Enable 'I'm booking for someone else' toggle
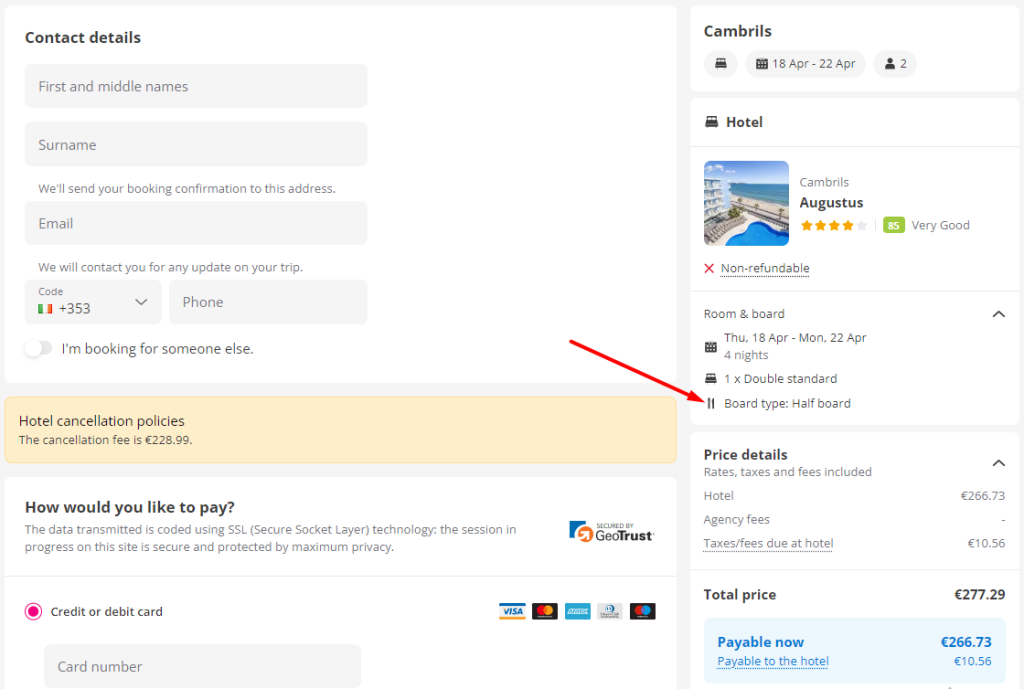Viewport: 1024px width, 689px height. [x=38, y=349]
